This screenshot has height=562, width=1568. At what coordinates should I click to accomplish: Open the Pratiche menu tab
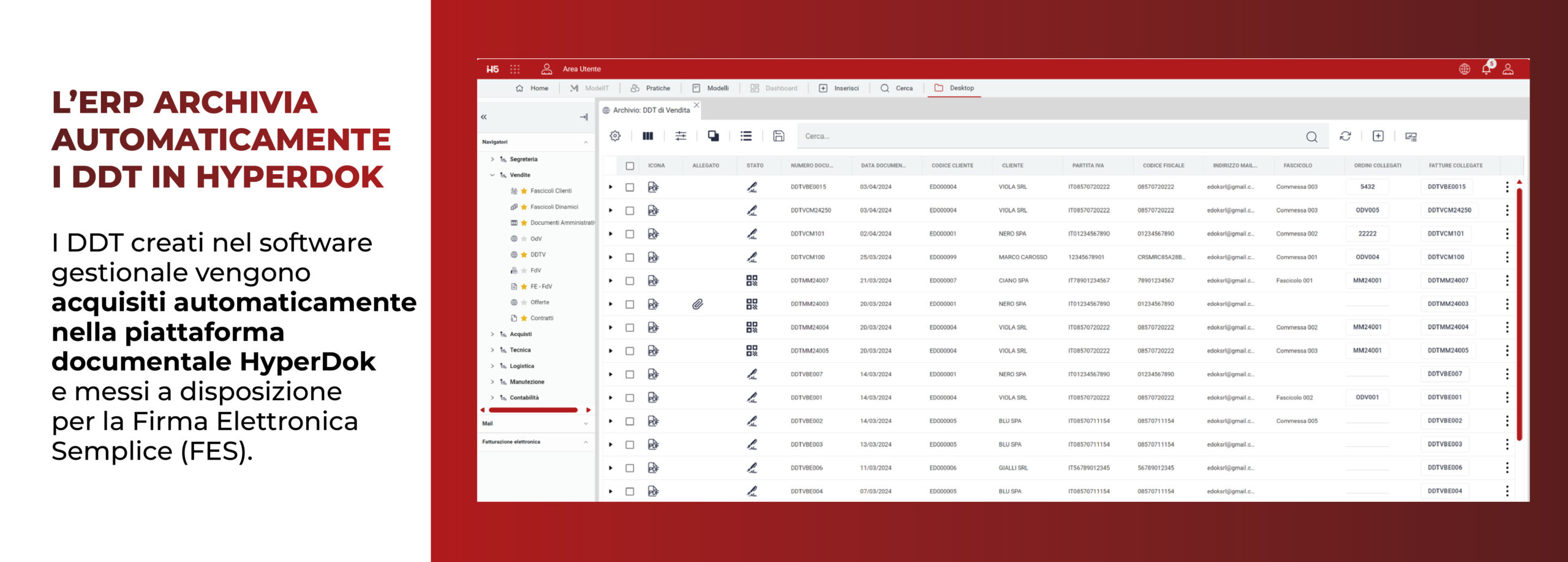pyautogui.click(x=650, y=88)
